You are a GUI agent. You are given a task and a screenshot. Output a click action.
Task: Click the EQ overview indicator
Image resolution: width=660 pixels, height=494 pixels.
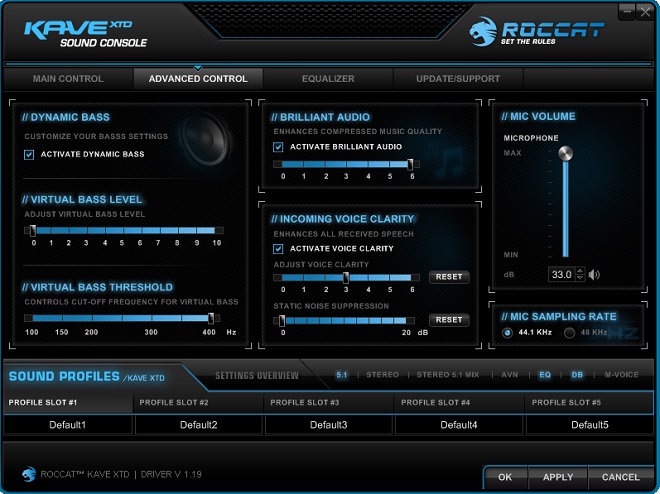tap(545, 374)
